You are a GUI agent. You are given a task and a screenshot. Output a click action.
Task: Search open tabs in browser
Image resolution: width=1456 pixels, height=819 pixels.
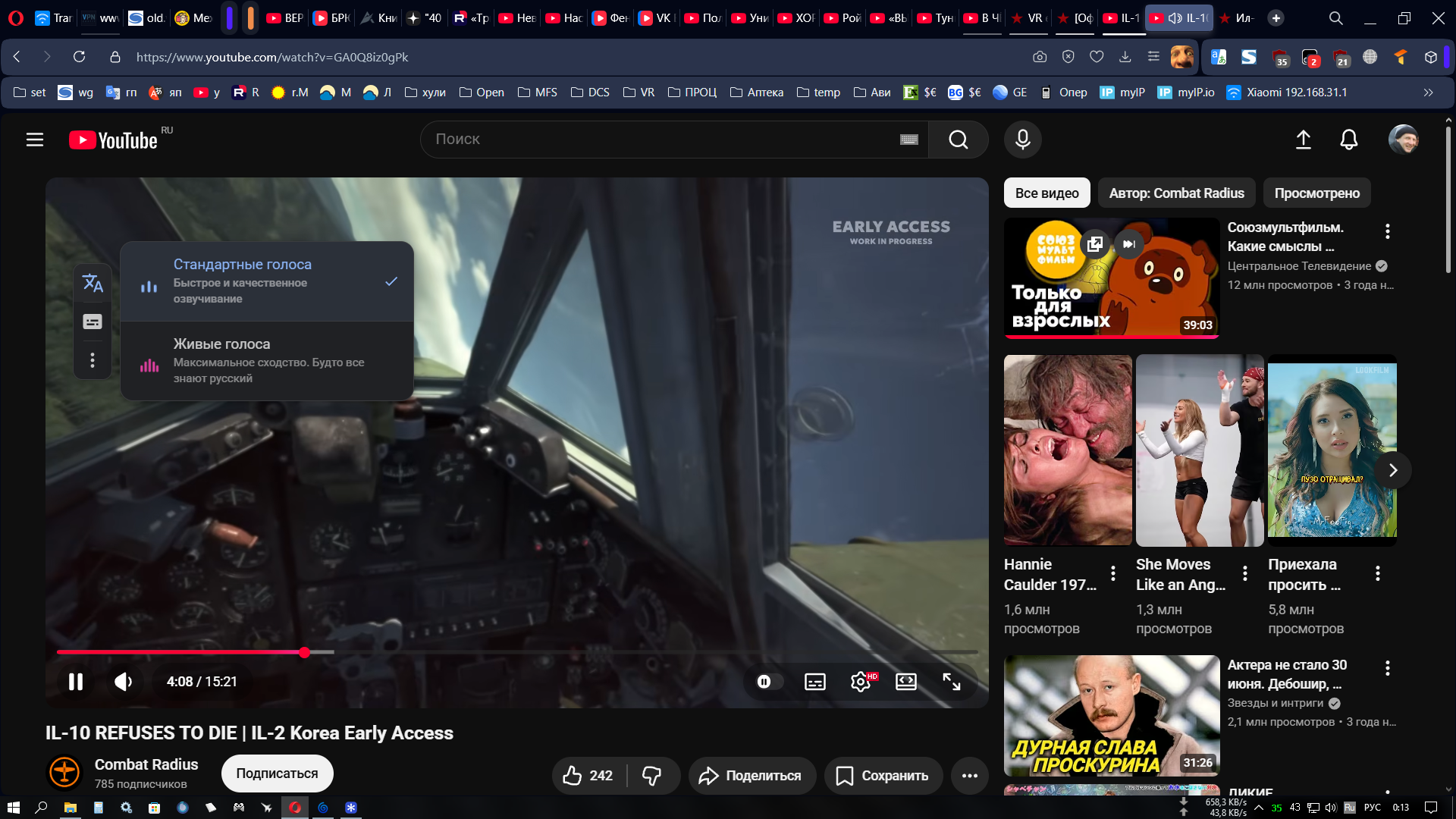point(1335,18)
